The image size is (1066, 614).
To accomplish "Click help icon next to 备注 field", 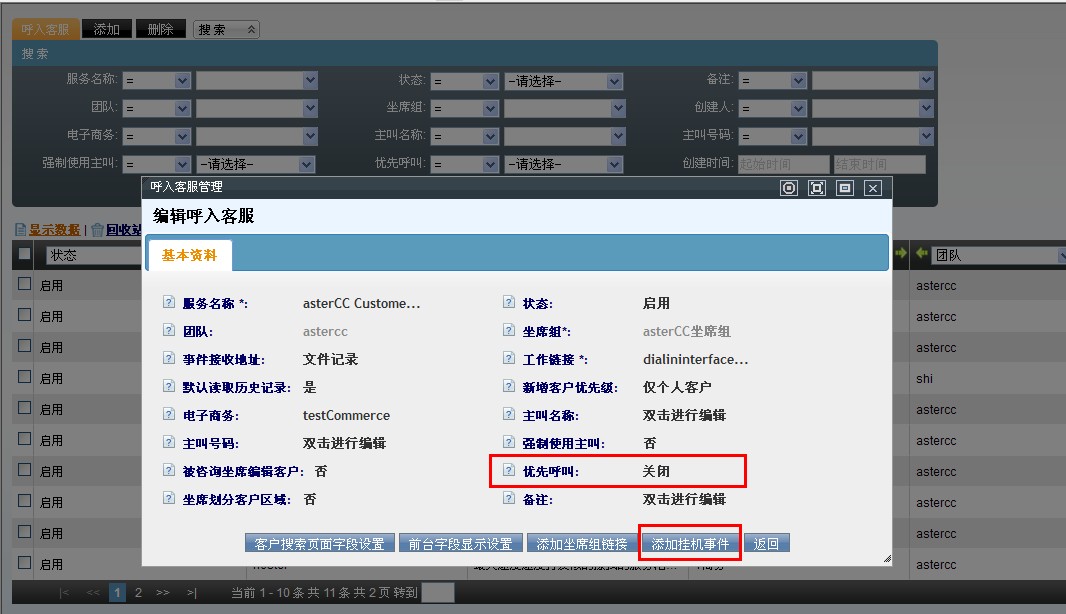I will (x=508, y=499).
